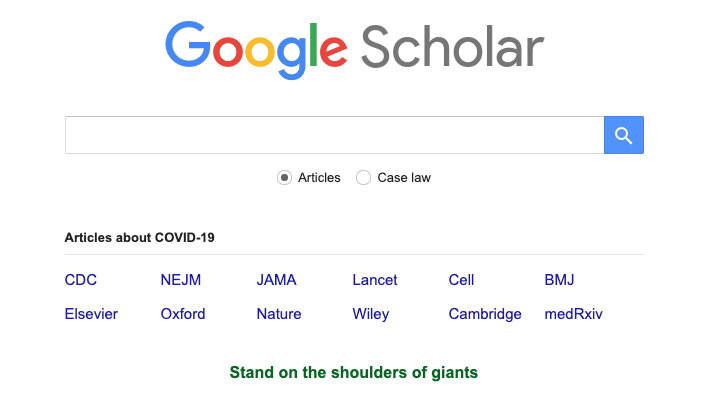Visit the Lancet COVID-19 link
This screenshot has width=709, height=414.
(x=375, y=280)
